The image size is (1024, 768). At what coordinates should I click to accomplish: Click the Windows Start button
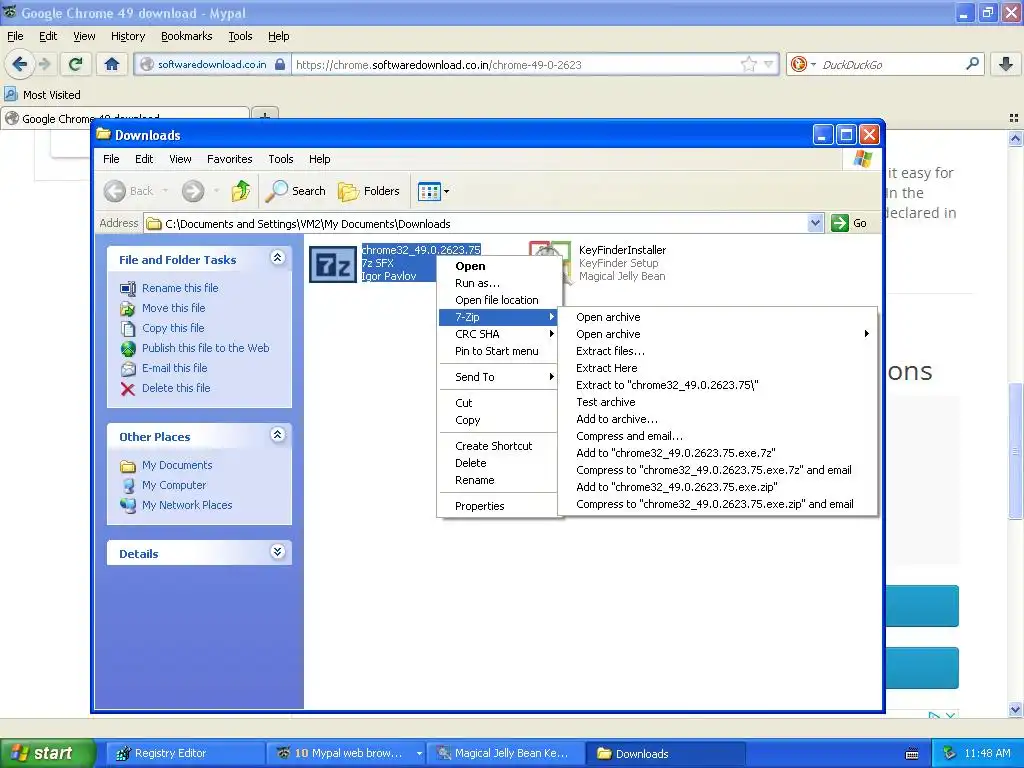point(48,753)
